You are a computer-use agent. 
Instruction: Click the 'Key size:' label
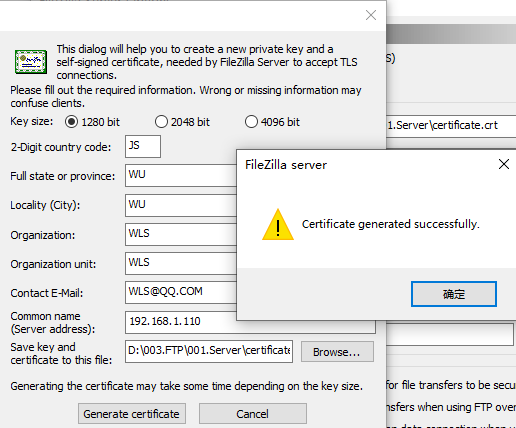(x=32, y=121)
